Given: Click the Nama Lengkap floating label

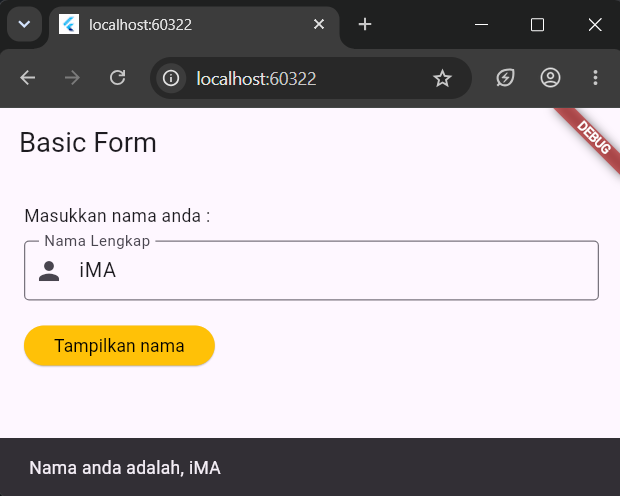Looking at the screenshot, I should (x=97, y=241).
